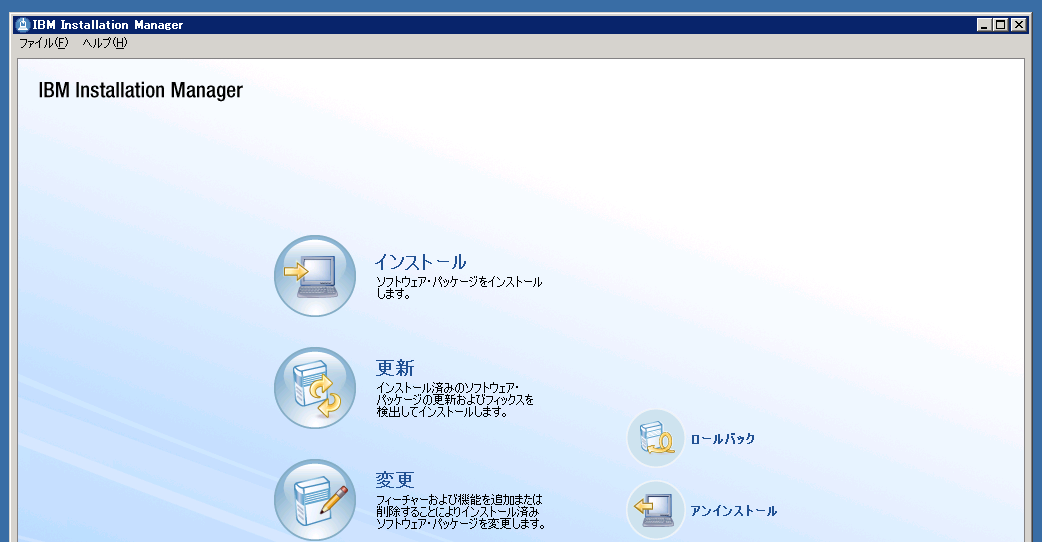Minimize the IBM Installation Manager window
Image resolution: width=1042 pixels, height=542 pixels.
pos(985,25)
